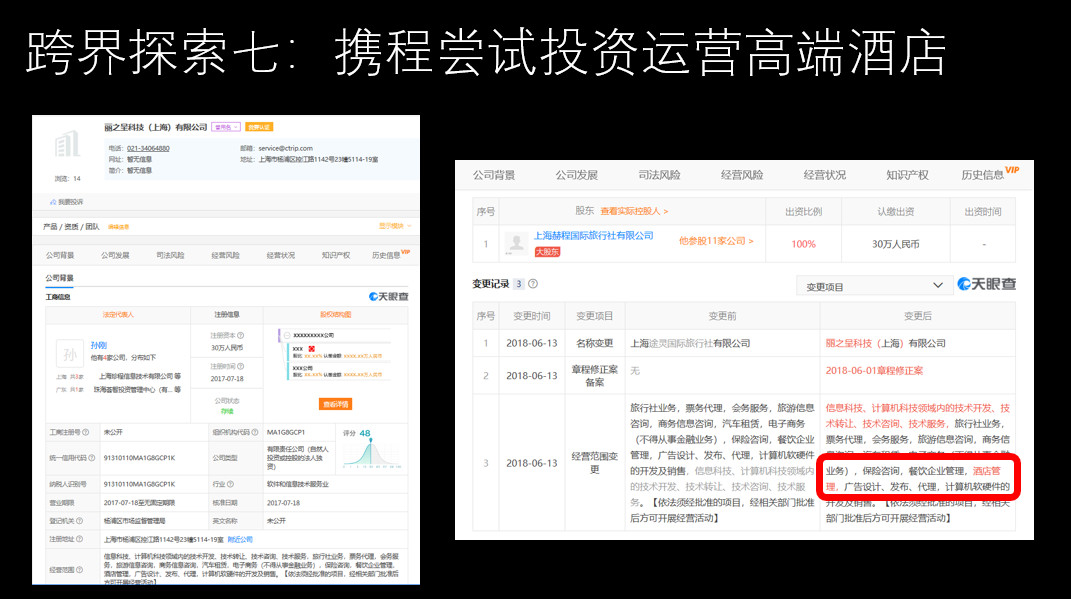This screenshot has height=599, width=1071.
Task: Open 历史信息 VIP tab in right screenshot
Action: tap(990, 174)
